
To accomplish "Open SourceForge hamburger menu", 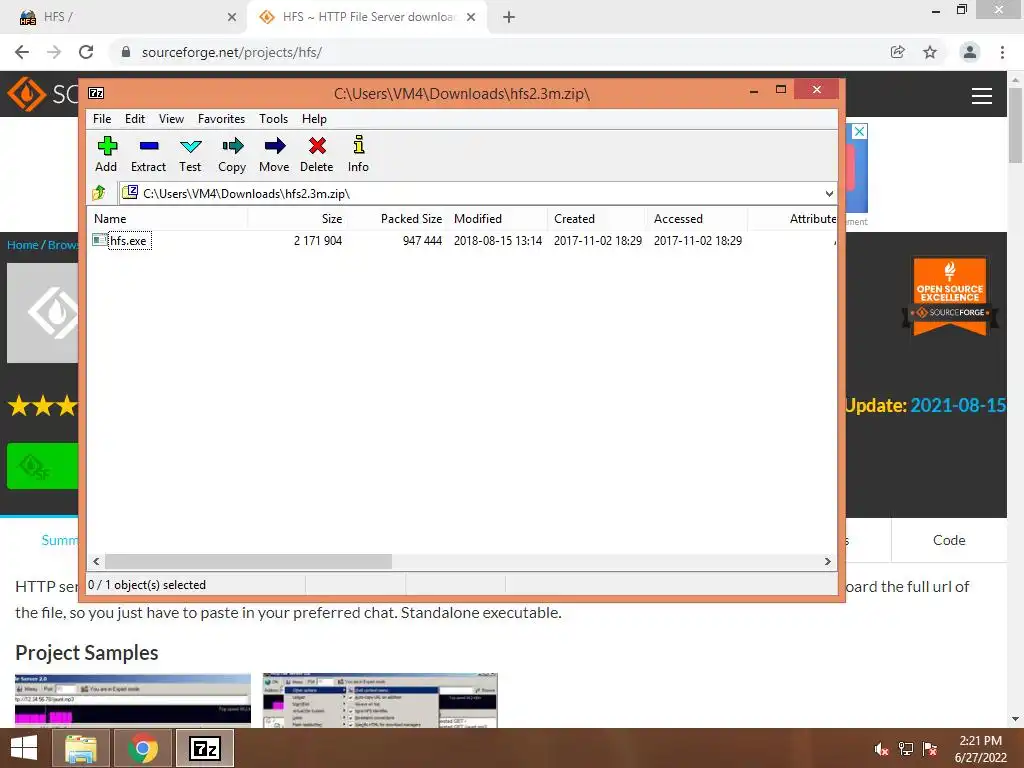I will pyautogui.click(x=982, y=96).
